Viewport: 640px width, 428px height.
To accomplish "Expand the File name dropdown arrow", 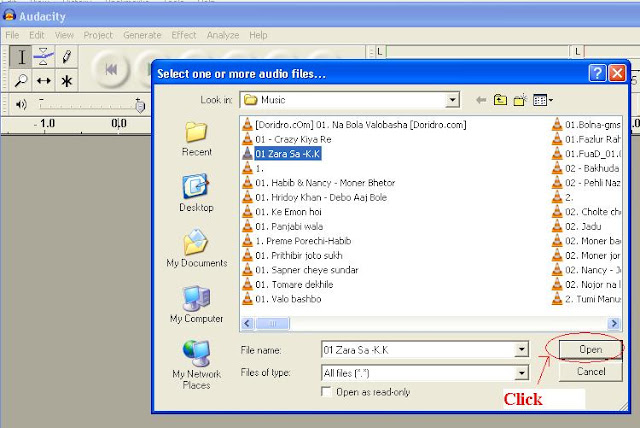I will pyautogui.click(x=521, y=350).
